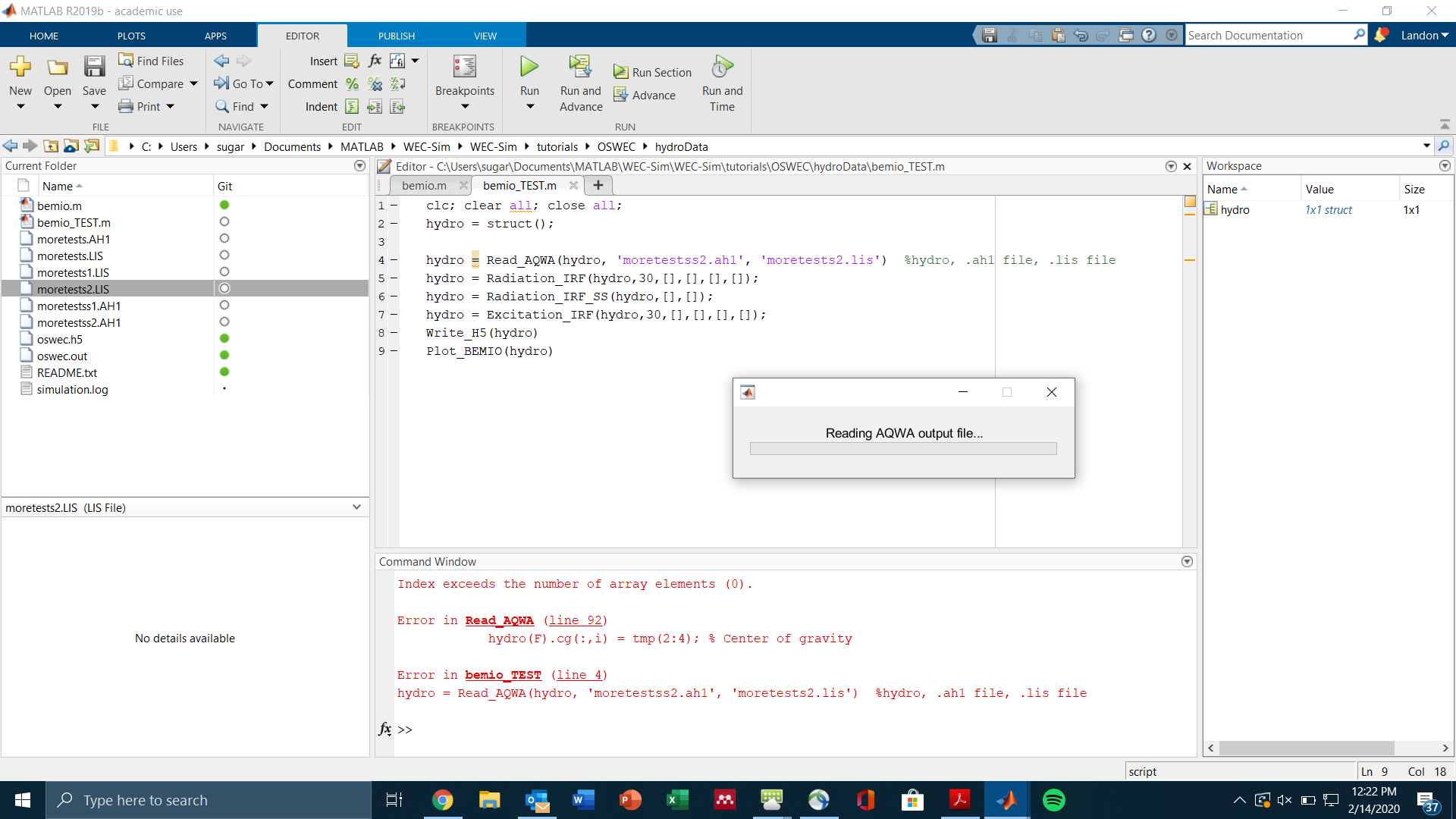
Task: Expand the Compare dropdown arrow
Action: coord(194,83)
